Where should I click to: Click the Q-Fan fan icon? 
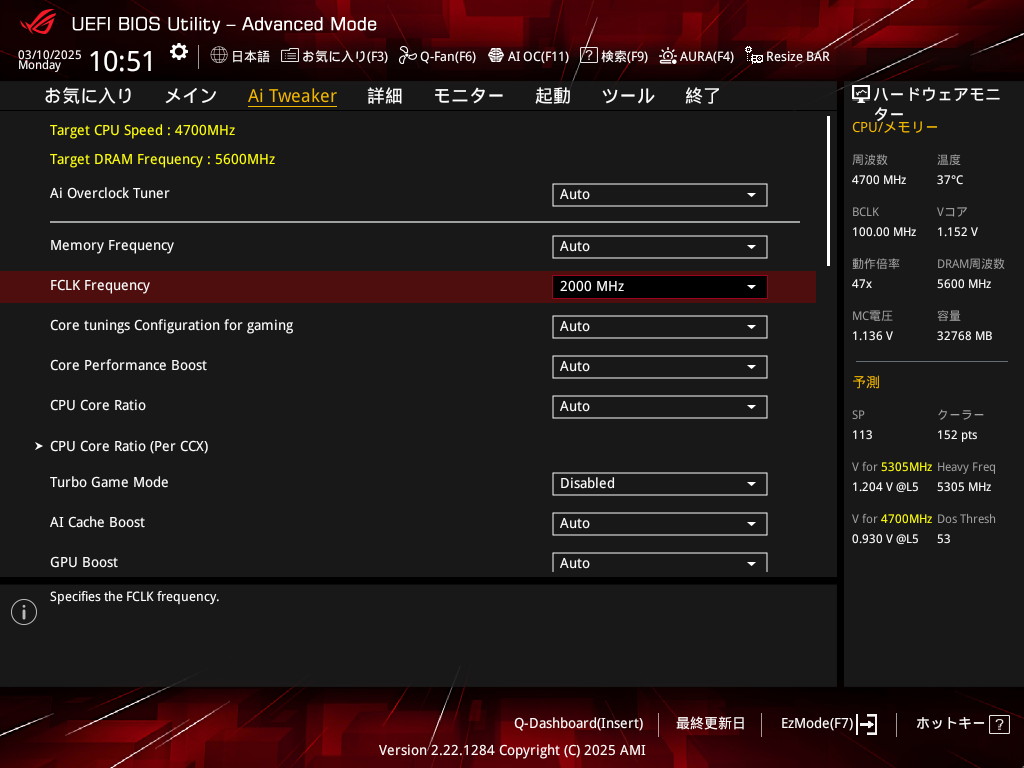[x=408, y=56]
